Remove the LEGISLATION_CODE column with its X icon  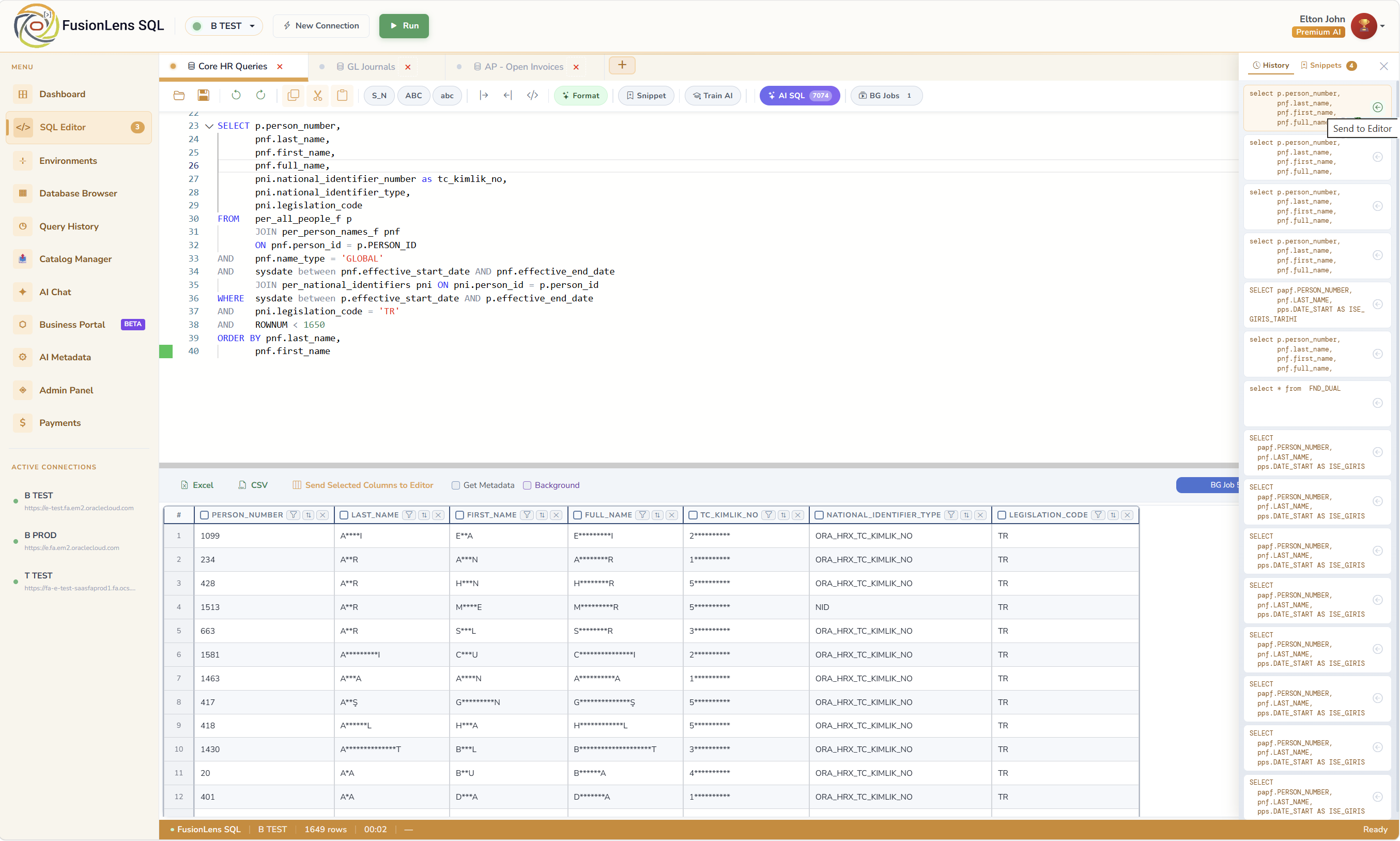1128,515
